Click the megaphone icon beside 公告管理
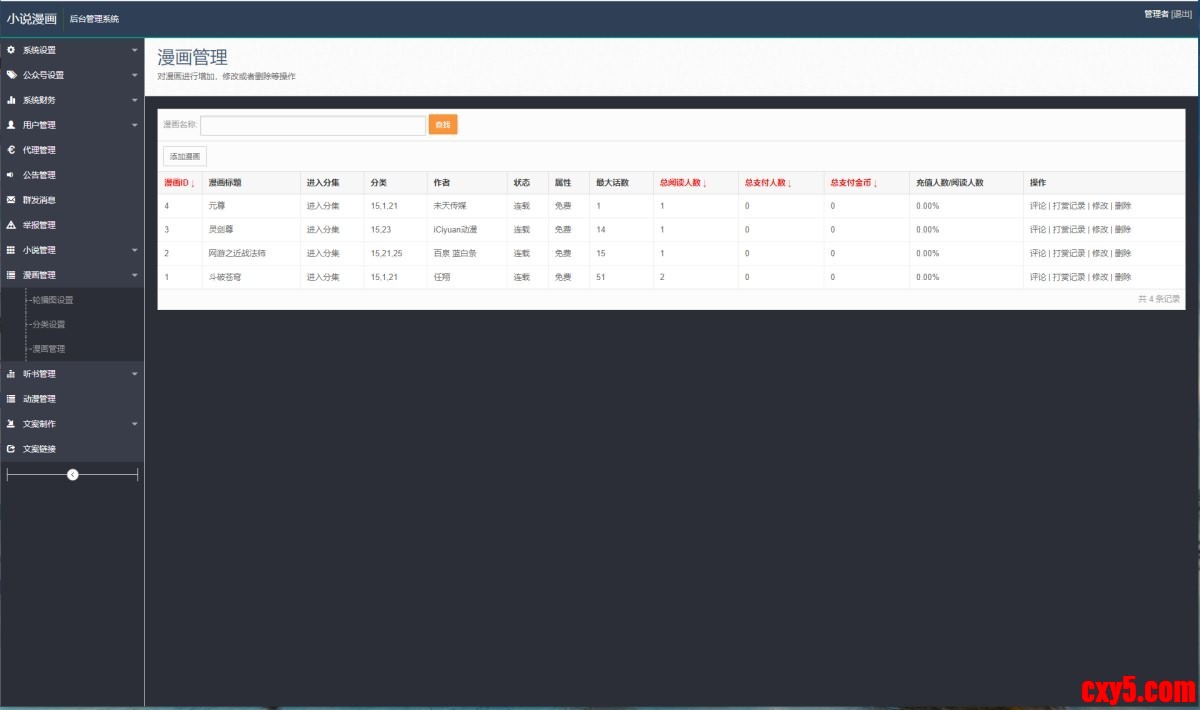This screenshot has height=710, width=1200. (11, 175)
